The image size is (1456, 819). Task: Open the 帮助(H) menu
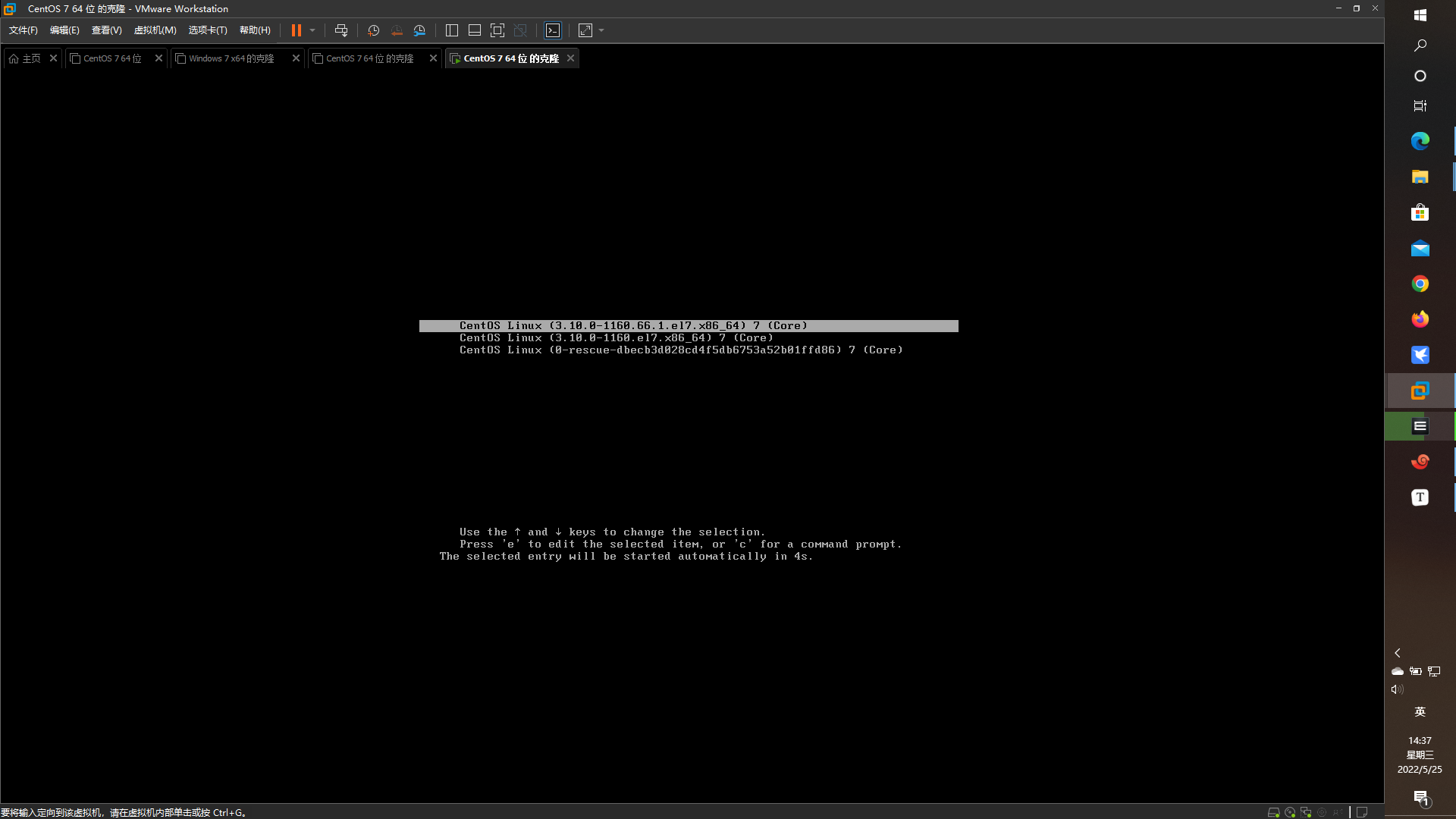tap(255, 30)
